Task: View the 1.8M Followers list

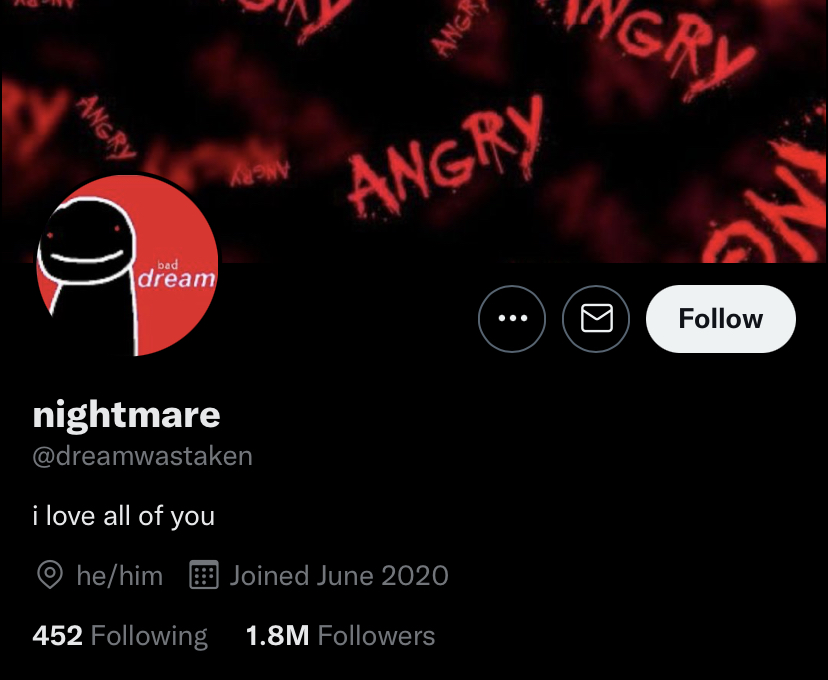Action: (341, 636)
